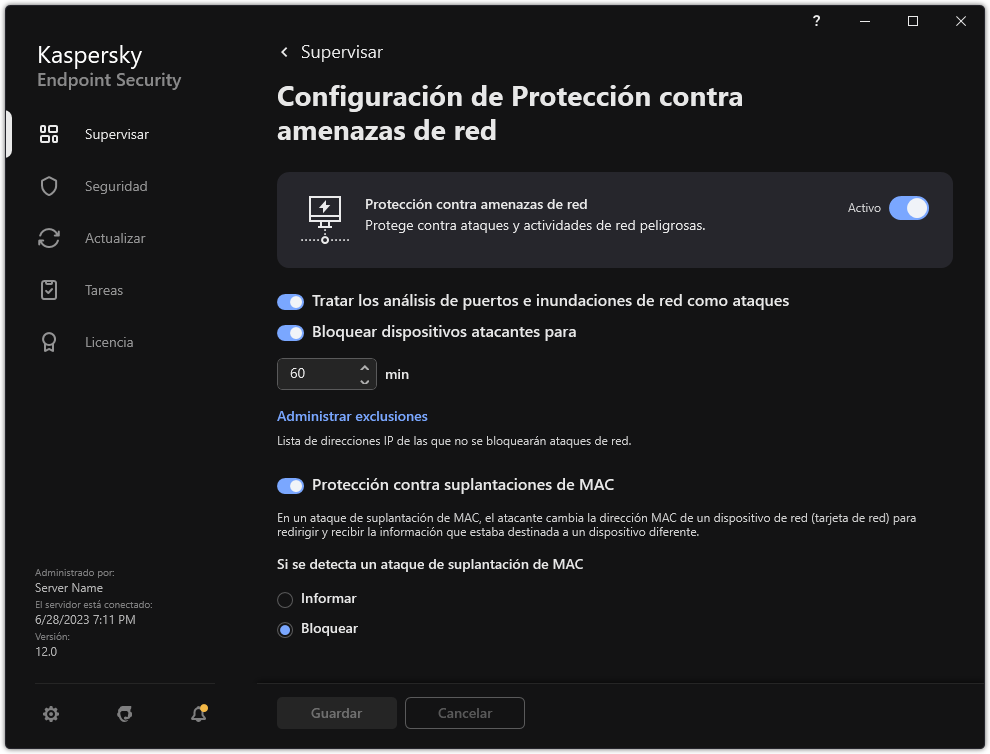Select the Informar radio option

[x=285, y=598]
